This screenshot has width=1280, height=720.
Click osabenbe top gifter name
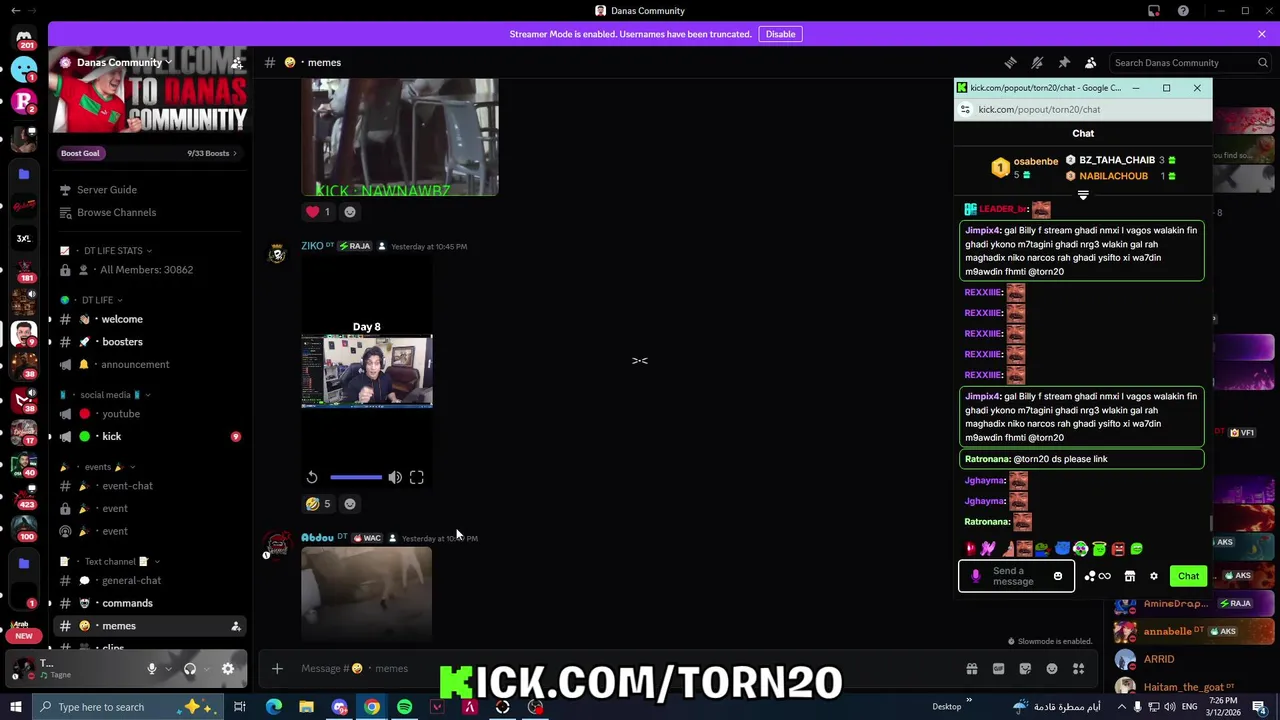coord(1035,161)
